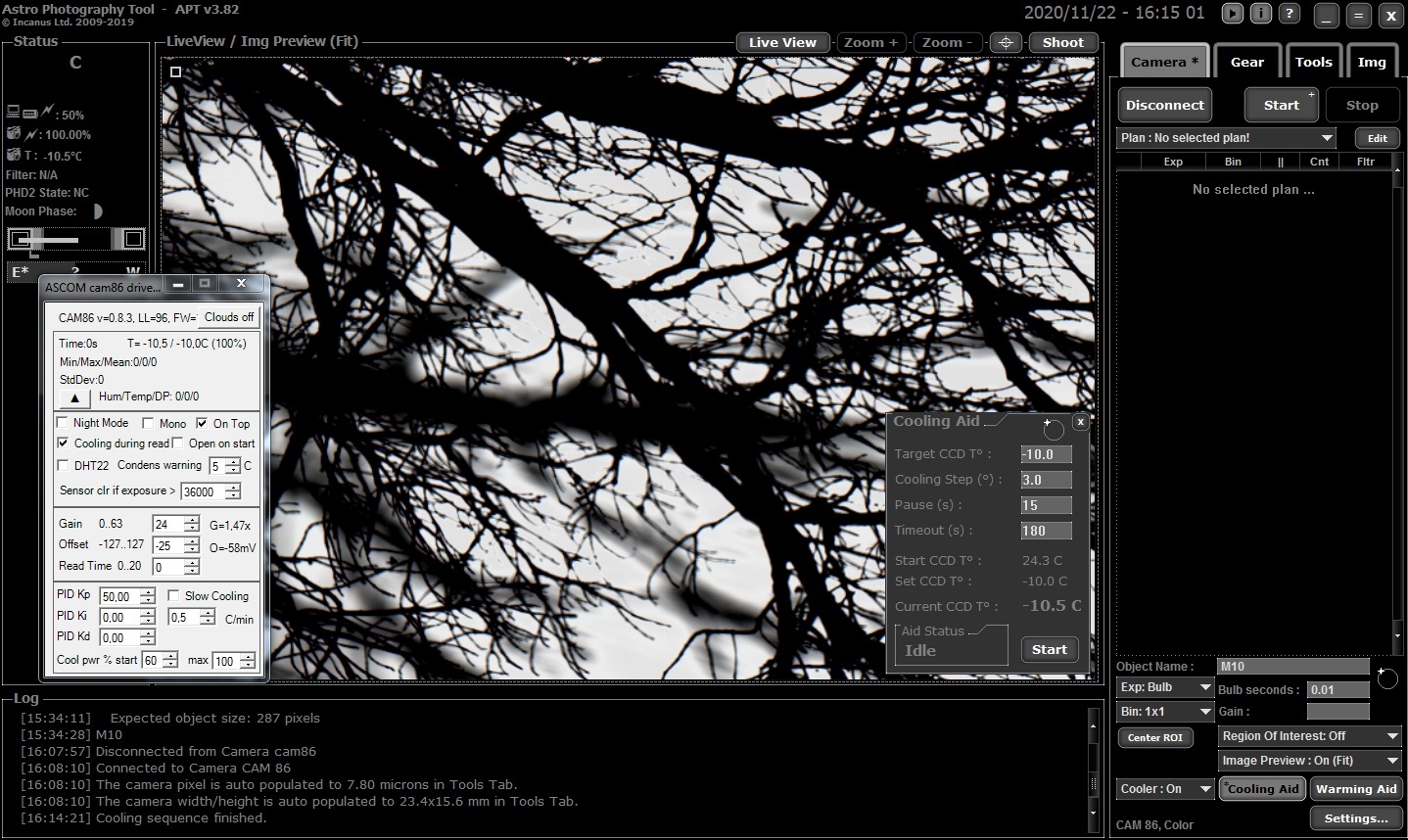The height and width of the screenshot is (840, 1408).
Task: Click the Object Name input field
Action: (1292, 667)
